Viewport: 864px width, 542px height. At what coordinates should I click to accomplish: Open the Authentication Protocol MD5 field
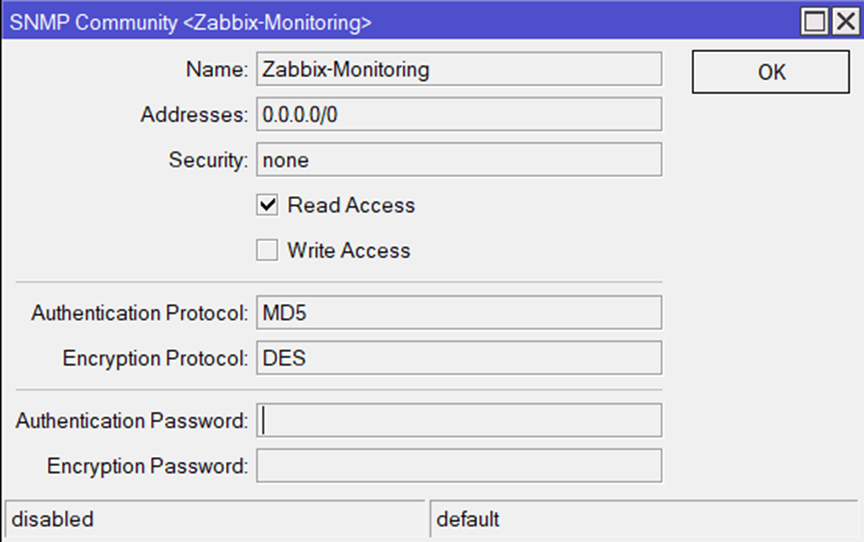pos(459,312)
